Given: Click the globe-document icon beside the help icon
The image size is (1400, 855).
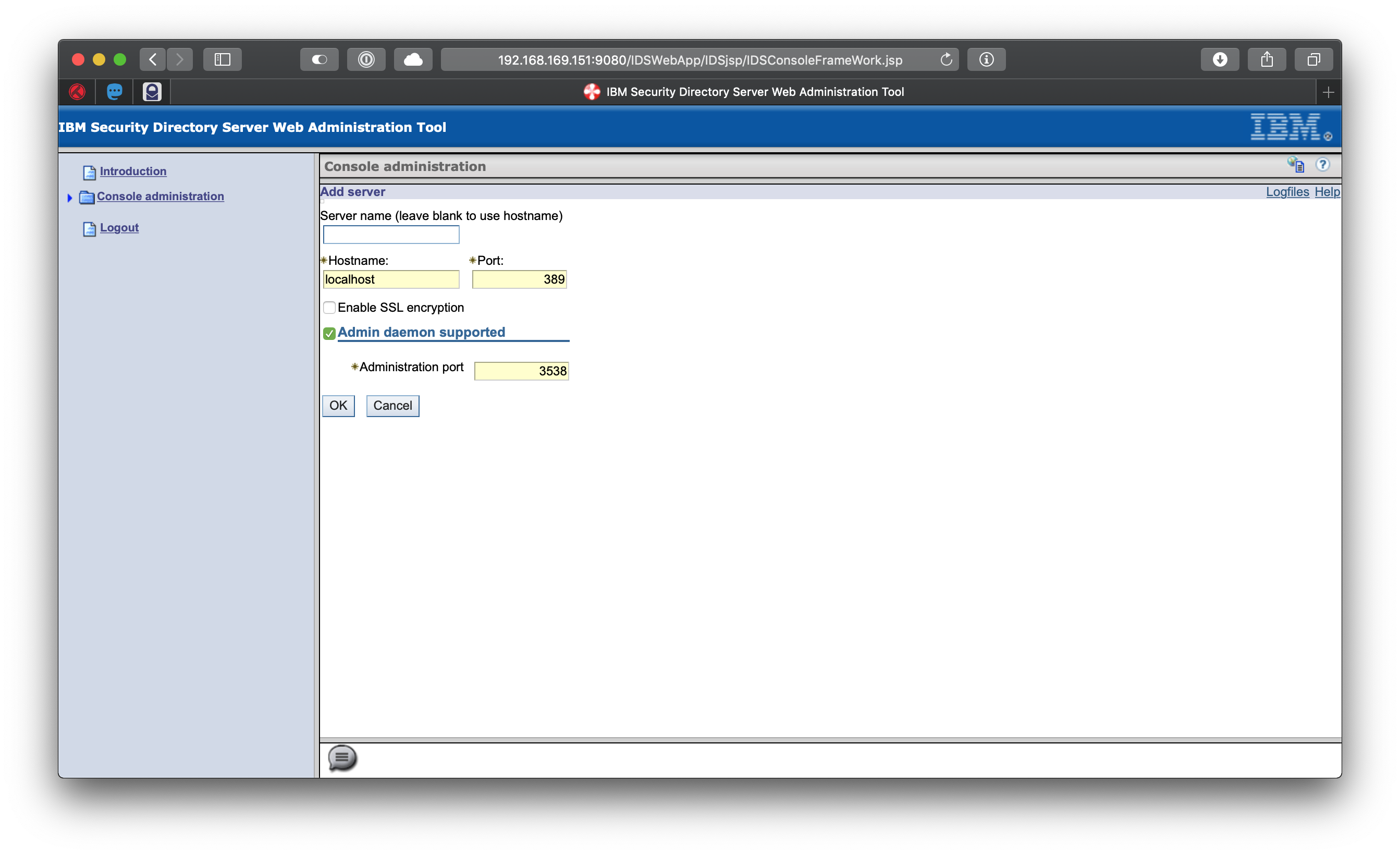Looking at the screenshot, I should [x=1297, y=165].
